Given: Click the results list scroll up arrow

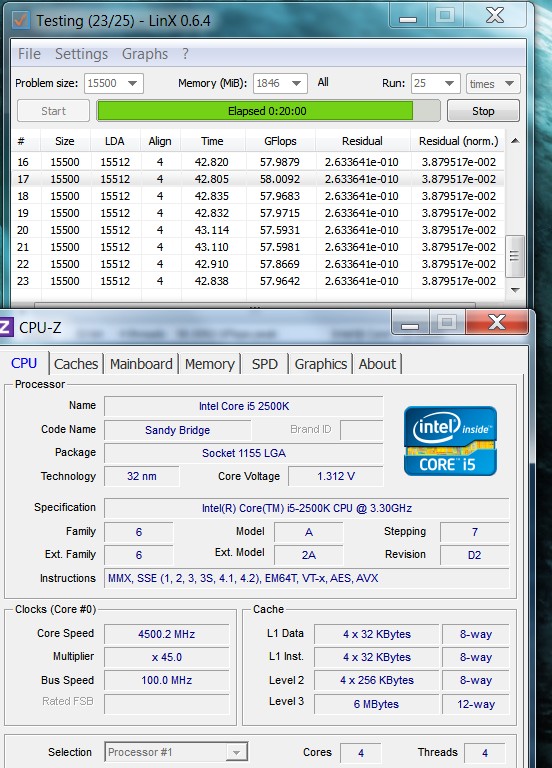Looking at the screenshot, I should pos(515,141).
